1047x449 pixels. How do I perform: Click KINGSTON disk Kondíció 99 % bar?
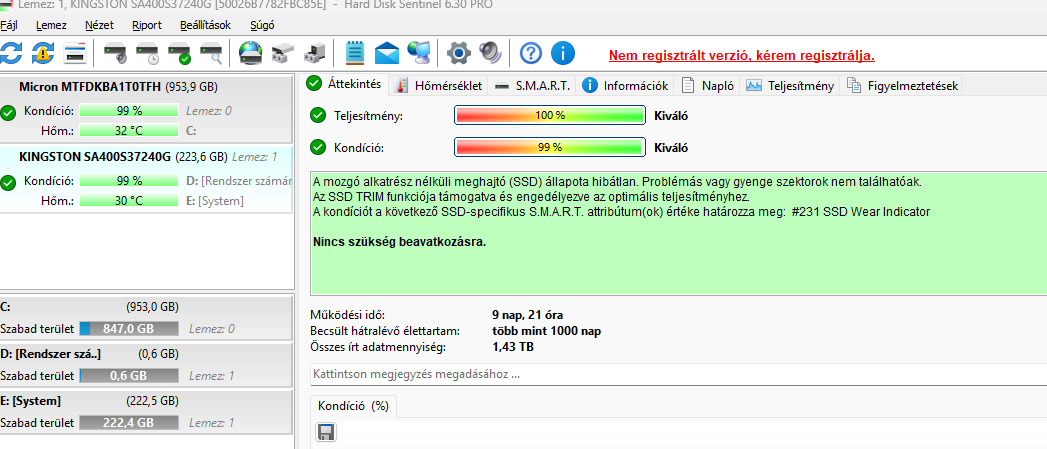pyautogui.click(x=129, y=180)
